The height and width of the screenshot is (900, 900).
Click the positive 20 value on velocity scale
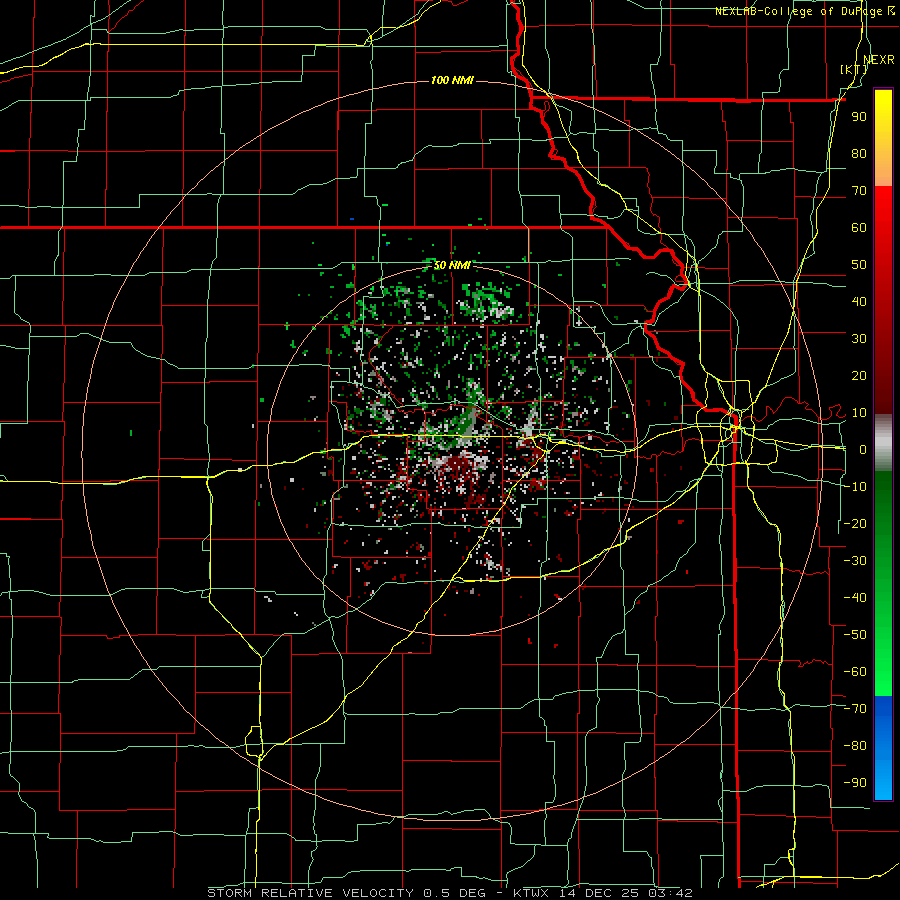point(859,375)
